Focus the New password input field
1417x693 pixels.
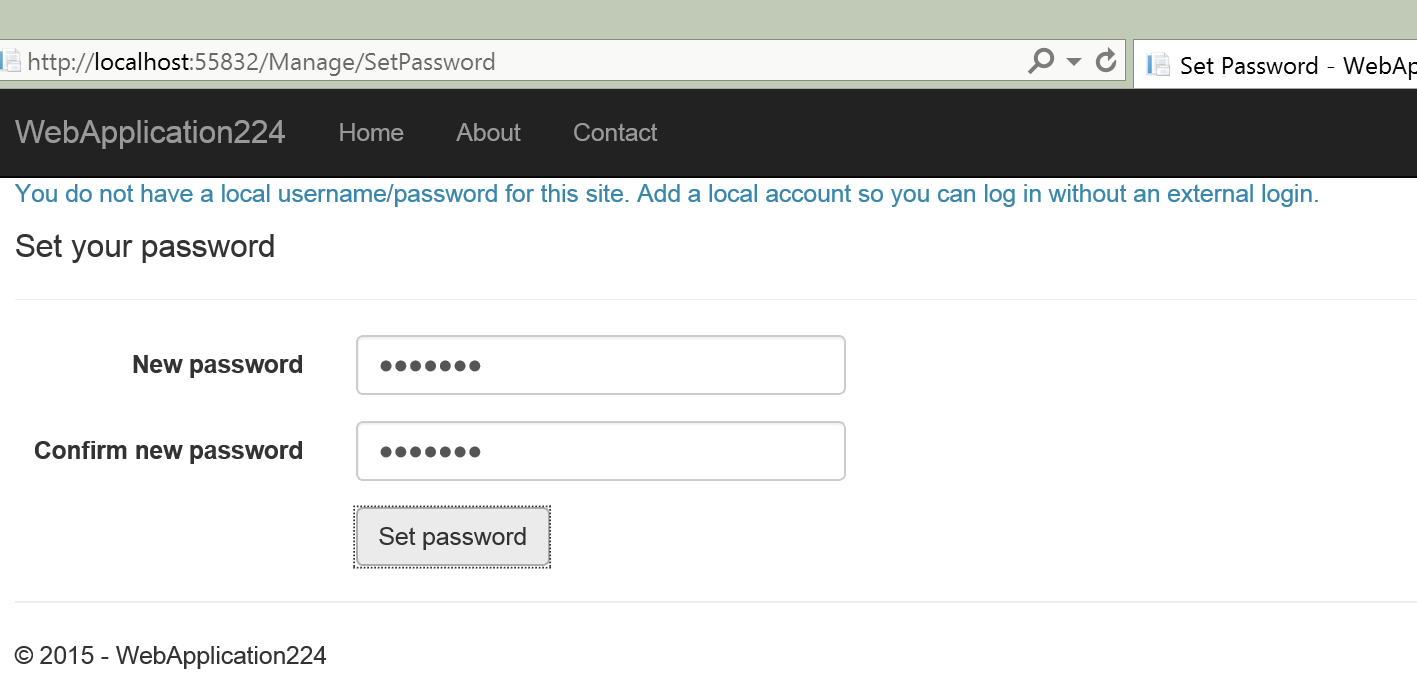[x=600, y=365]
